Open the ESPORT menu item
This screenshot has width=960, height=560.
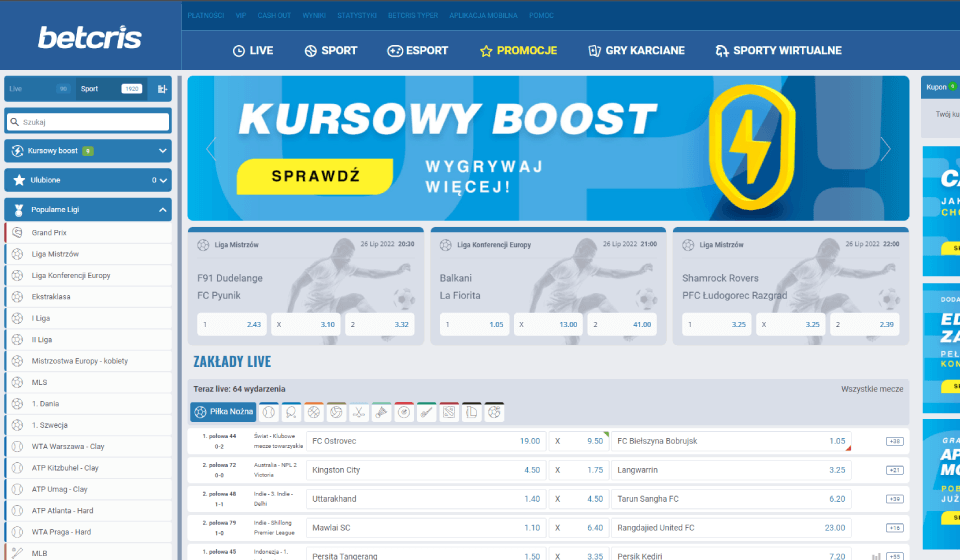click(x=418, y=50)
